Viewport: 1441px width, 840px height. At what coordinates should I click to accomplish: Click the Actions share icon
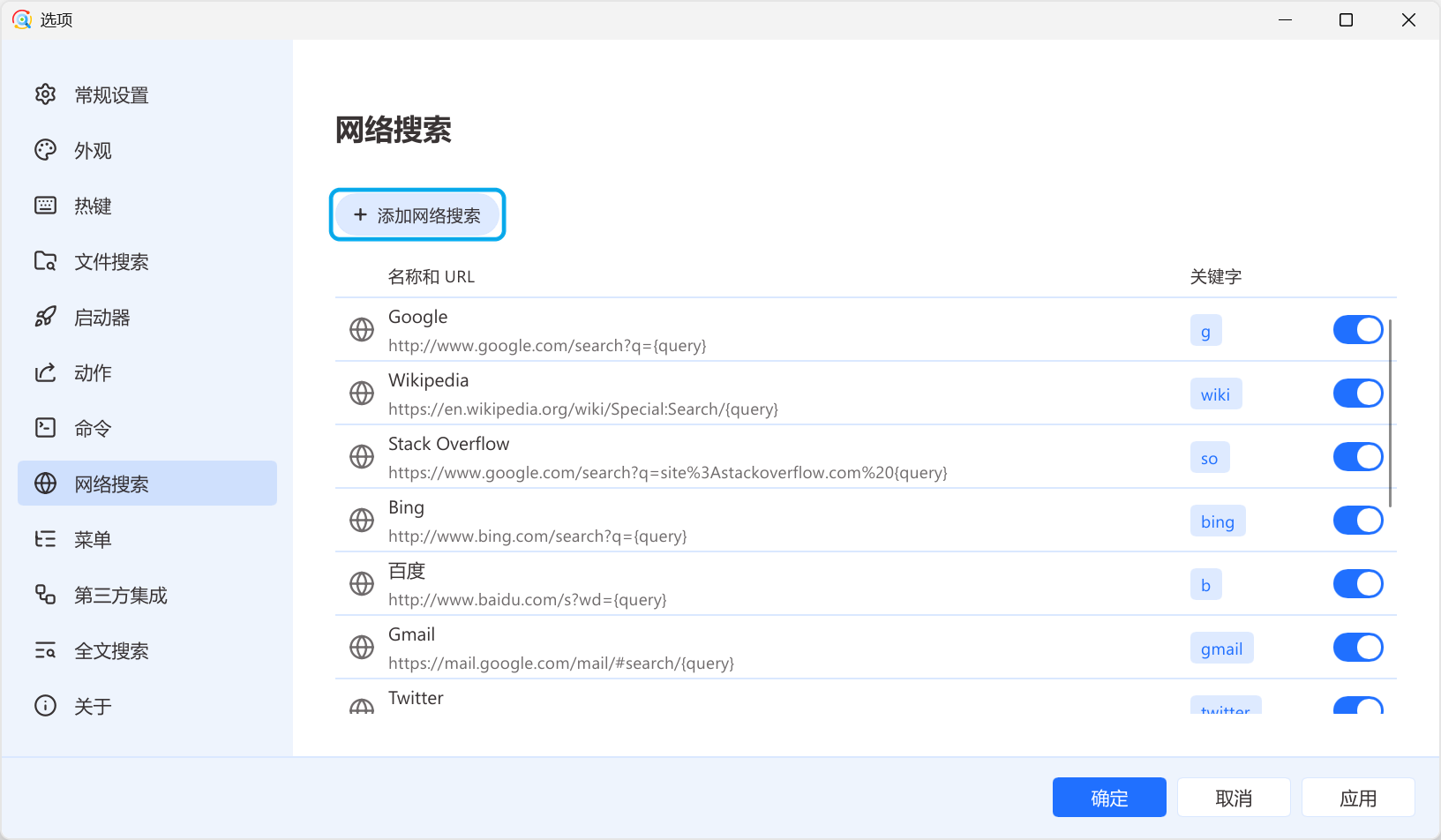(45, 372)
